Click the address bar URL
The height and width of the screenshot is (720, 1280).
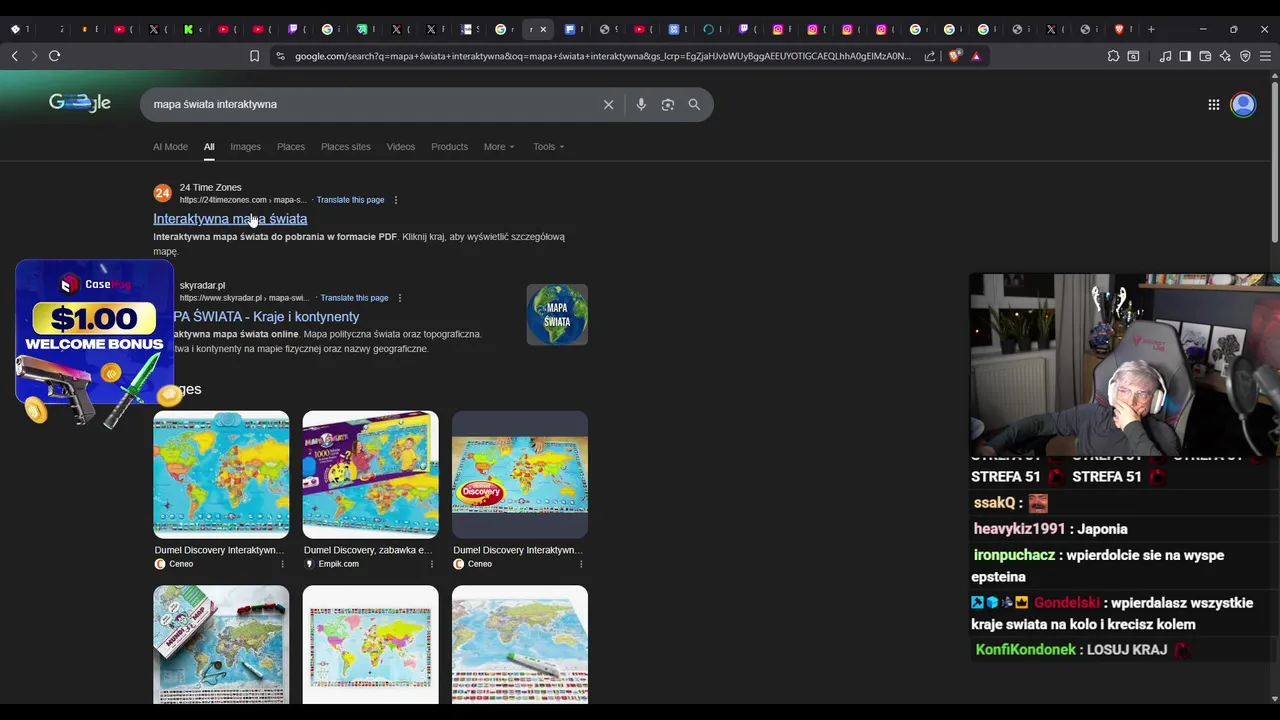[603, 56]
